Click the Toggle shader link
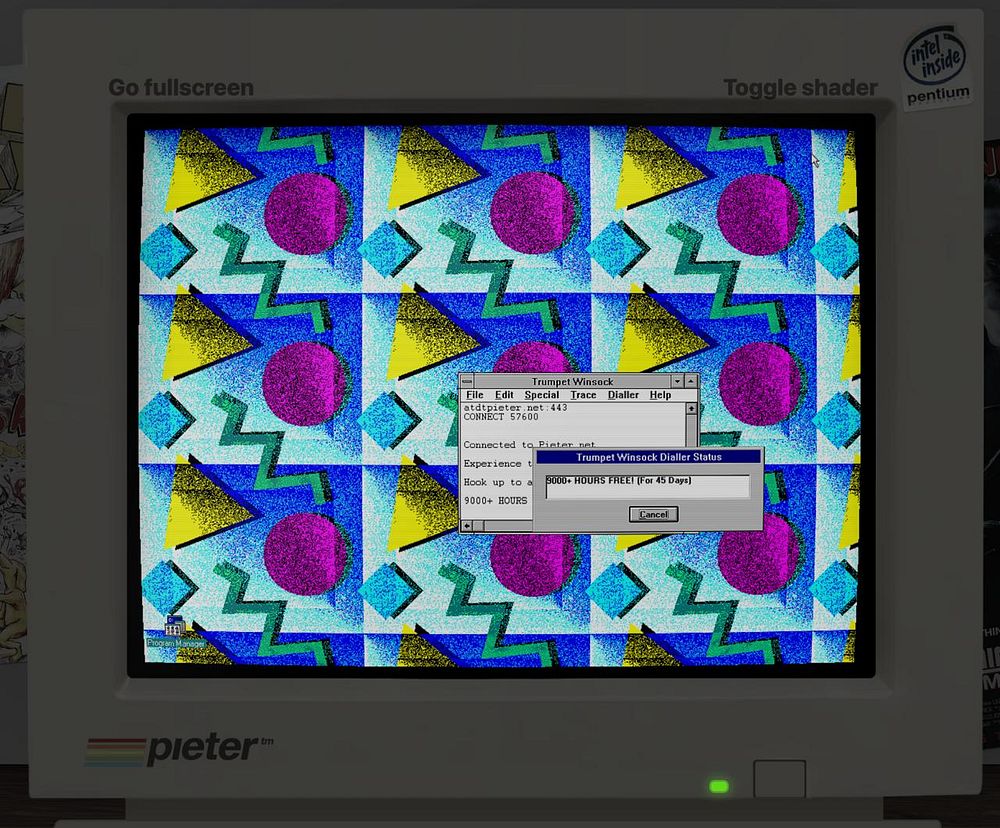 click(x=800, y=87)
